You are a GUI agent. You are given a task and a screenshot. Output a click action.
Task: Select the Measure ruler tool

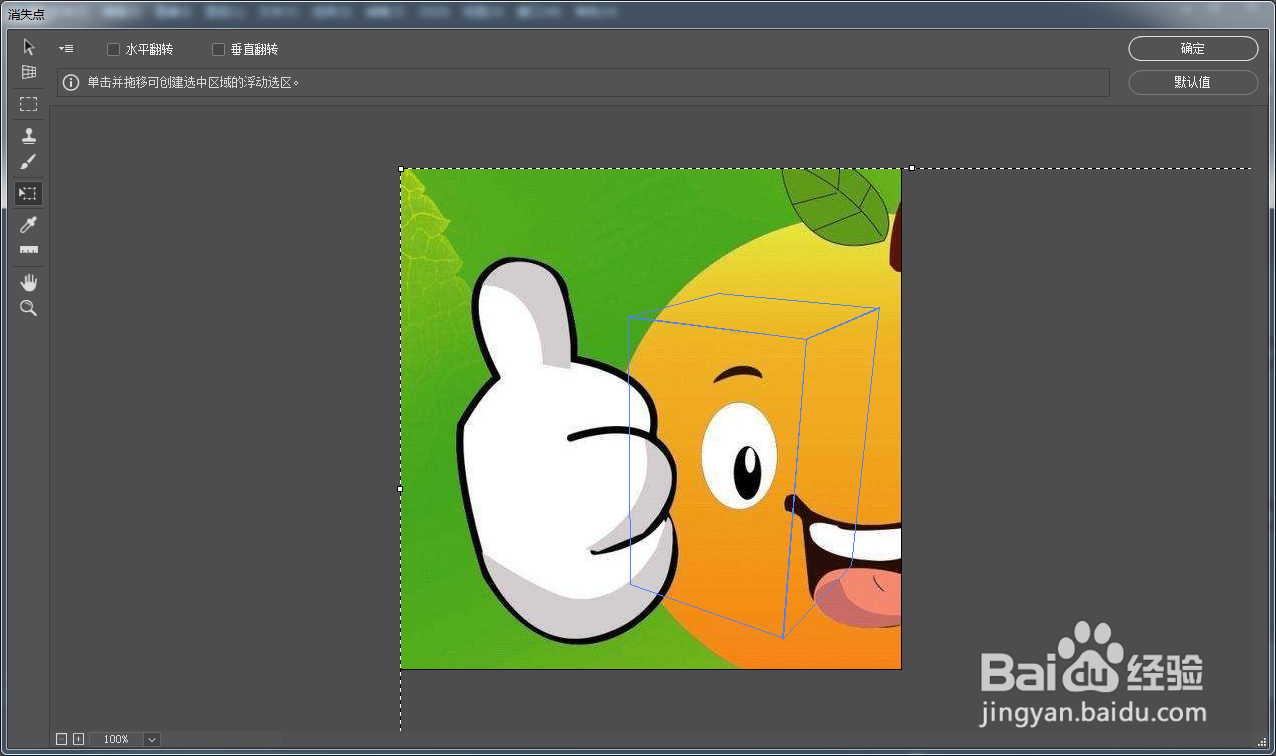click(28, 250)
